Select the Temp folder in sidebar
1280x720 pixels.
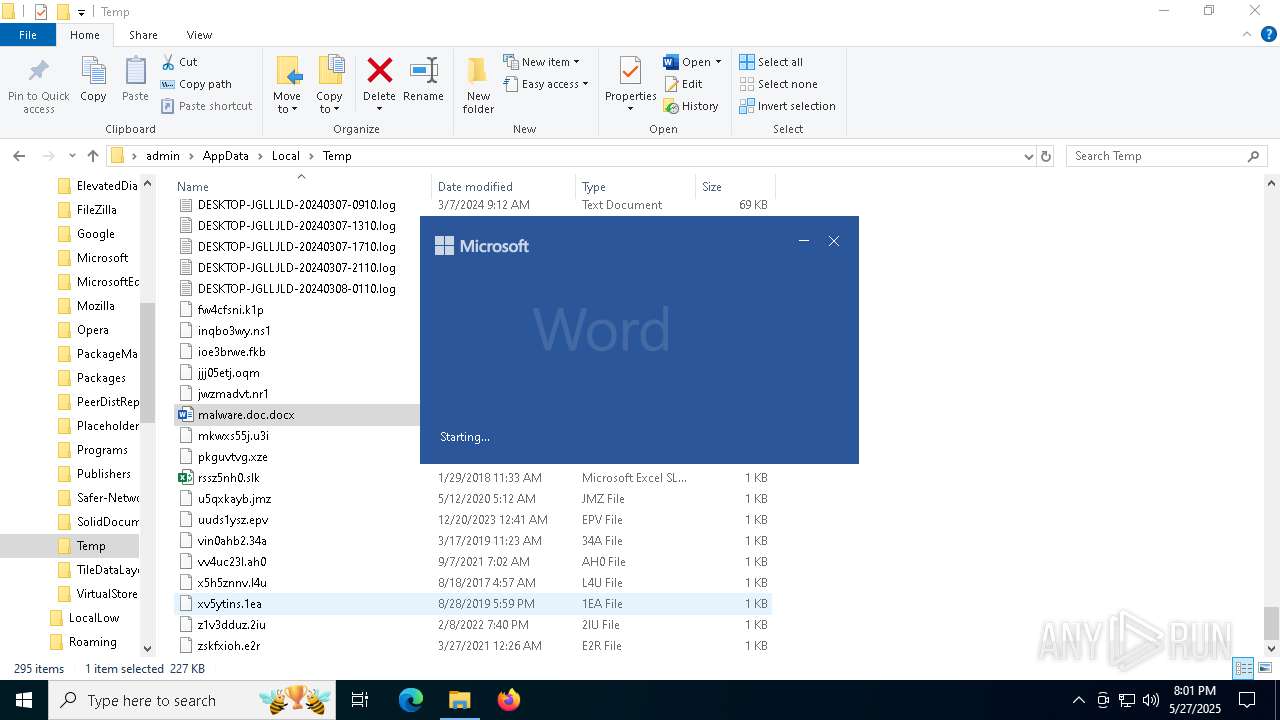[90, 546]
